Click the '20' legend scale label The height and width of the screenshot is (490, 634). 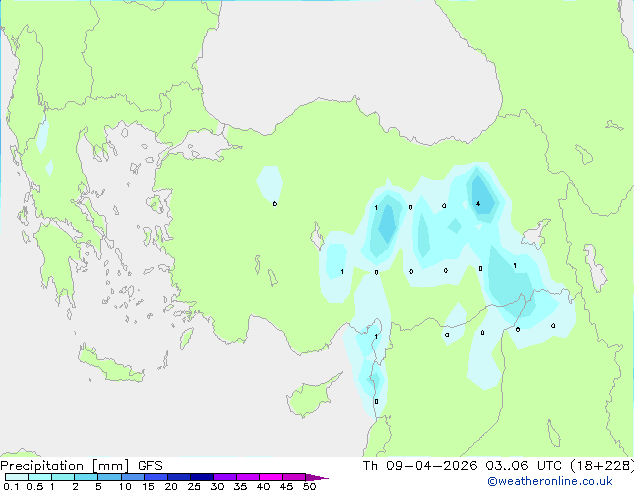(x=171, y=486)
